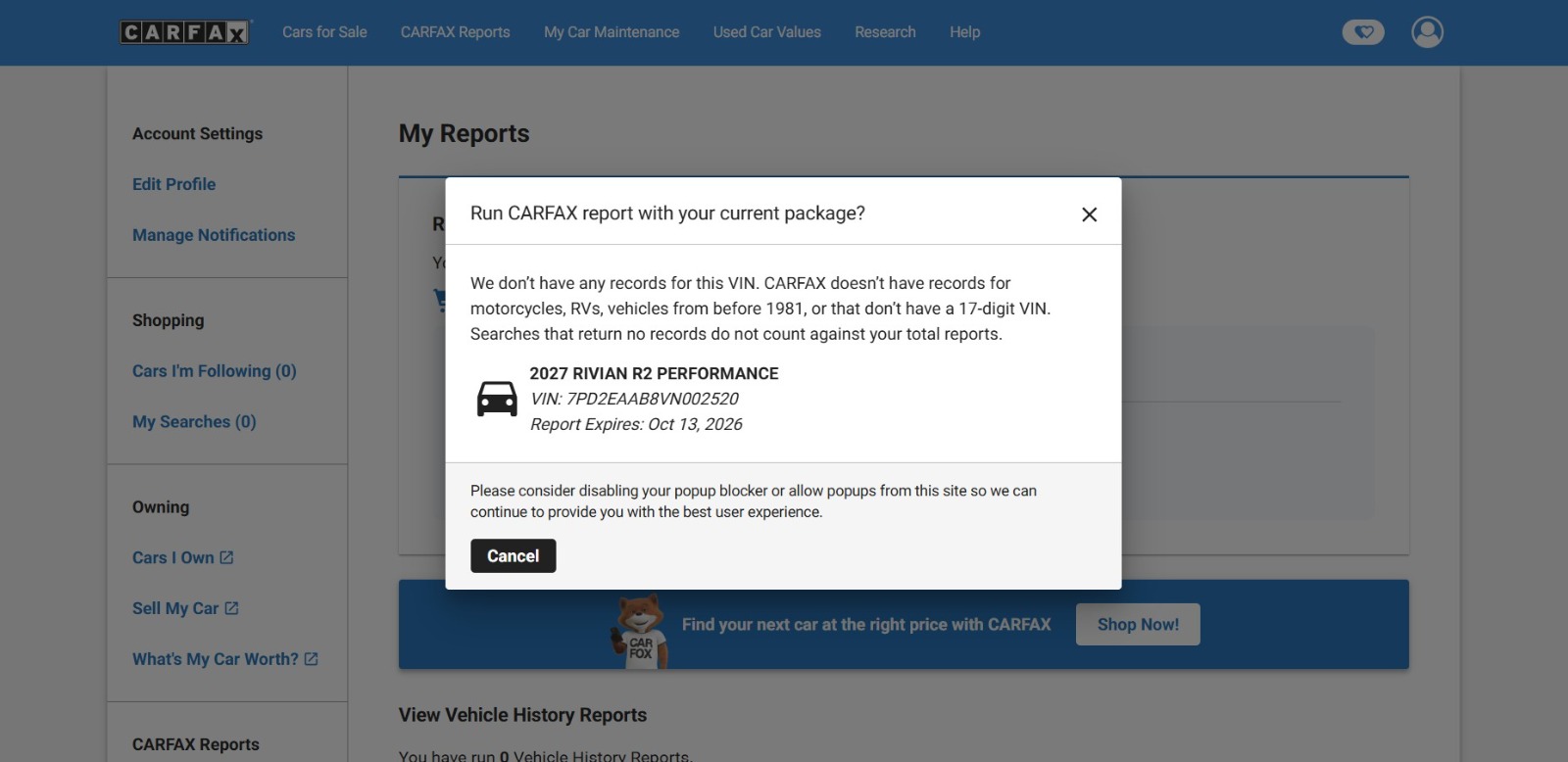Click the dialog title about running CARFAX report
Viewport: 1568px width, 762px height.
667,214
